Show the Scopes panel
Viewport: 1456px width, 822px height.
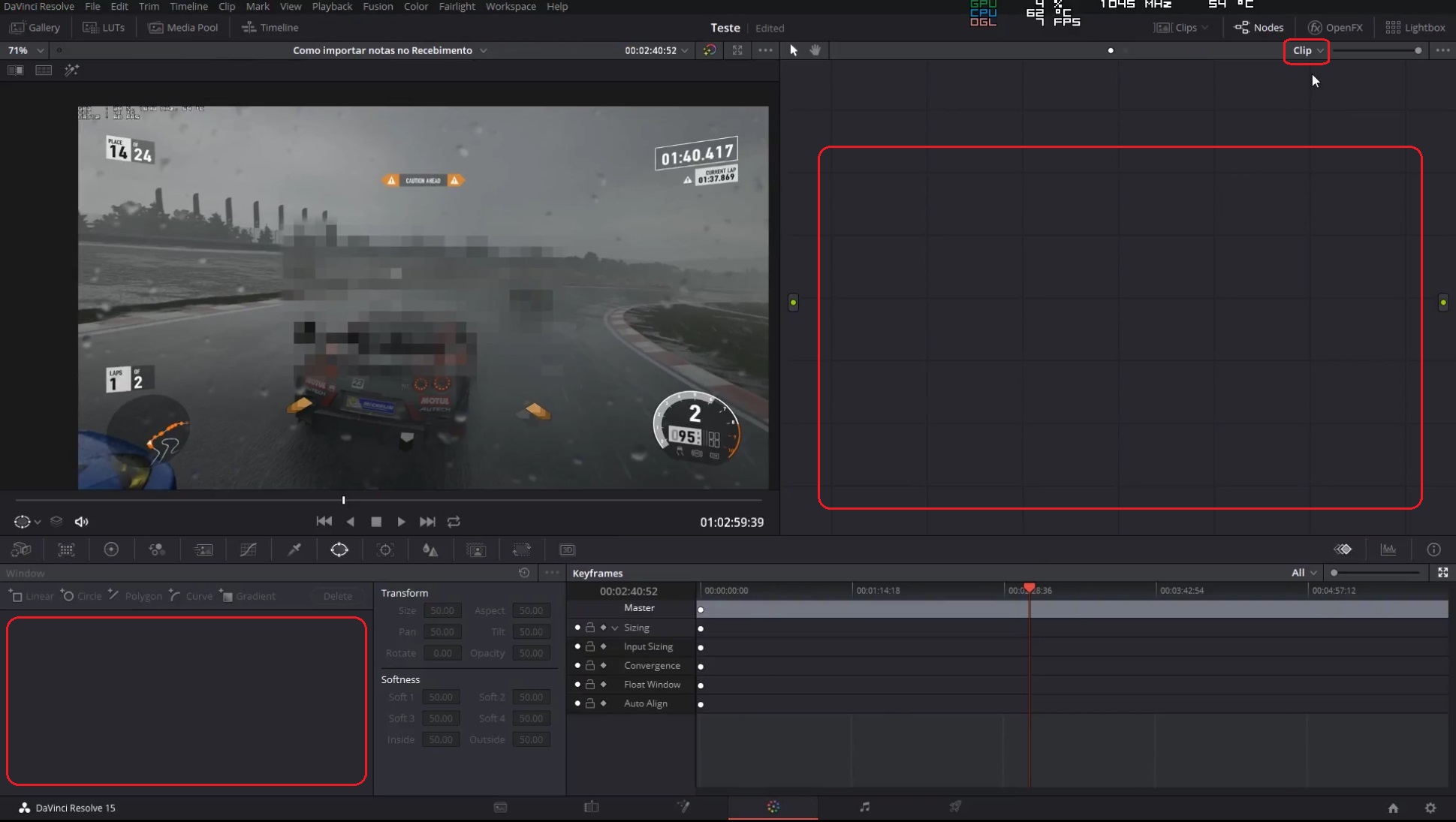(x=1388, y=550)
